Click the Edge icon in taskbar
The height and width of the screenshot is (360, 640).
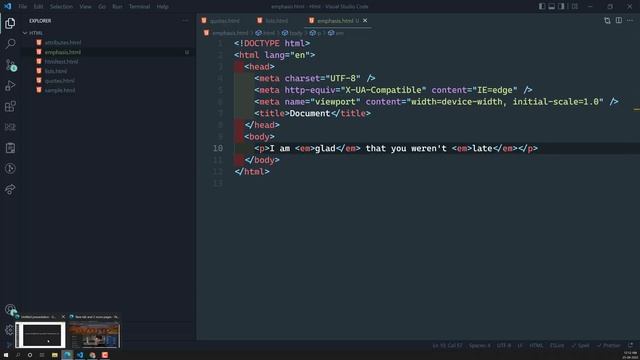coord(67,355)
